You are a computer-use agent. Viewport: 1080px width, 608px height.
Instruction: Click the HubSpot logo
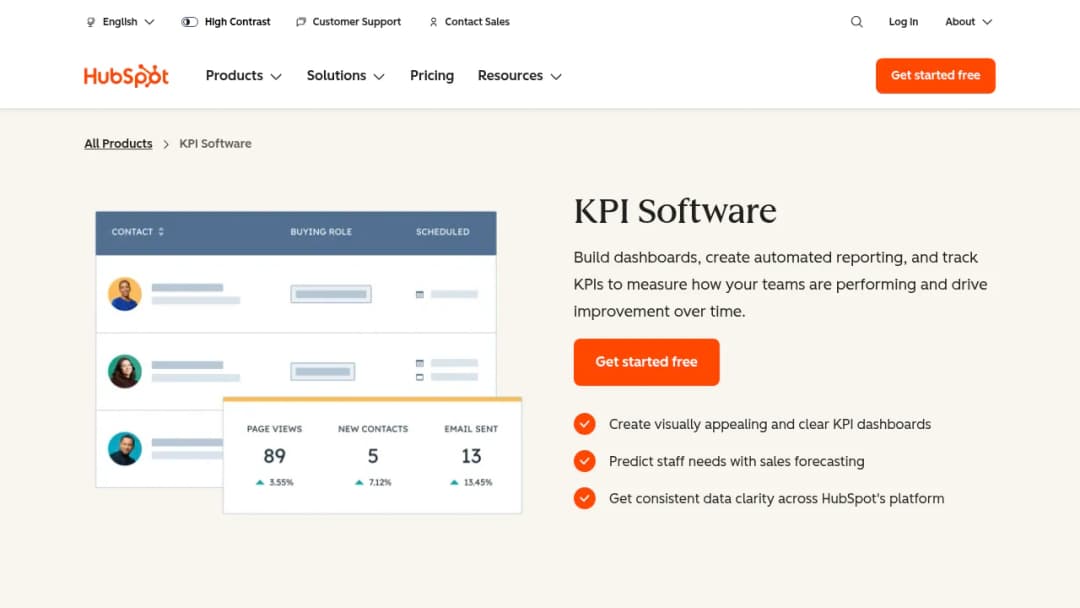[x=126, y=76]
